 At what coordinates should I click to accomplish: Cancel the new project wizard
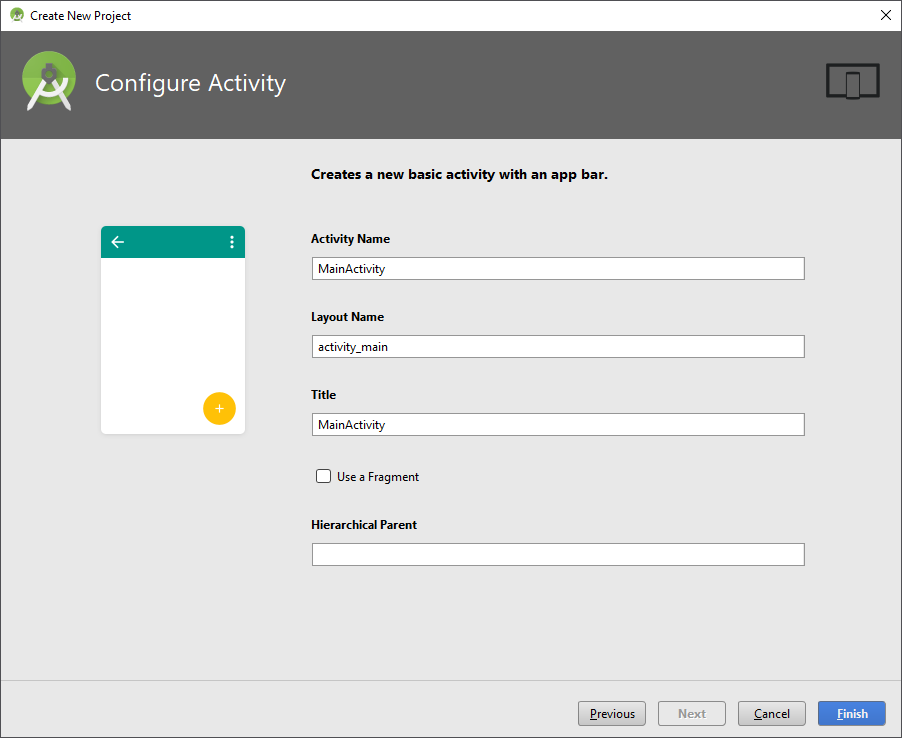[x=772, y=714]
